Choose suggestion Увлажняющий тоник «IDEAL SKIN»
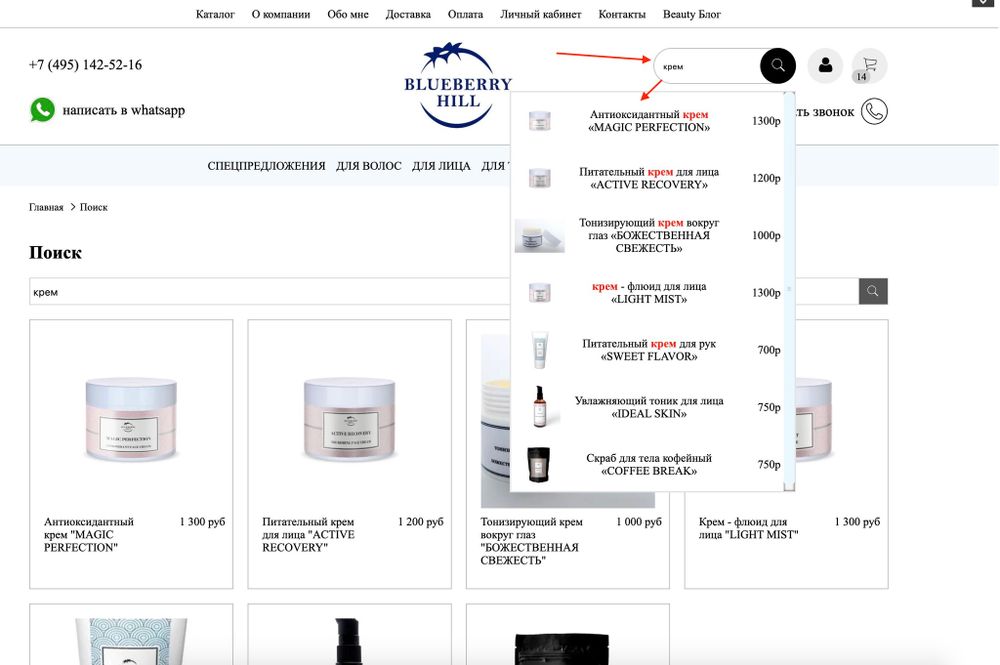 pos(649,407)
